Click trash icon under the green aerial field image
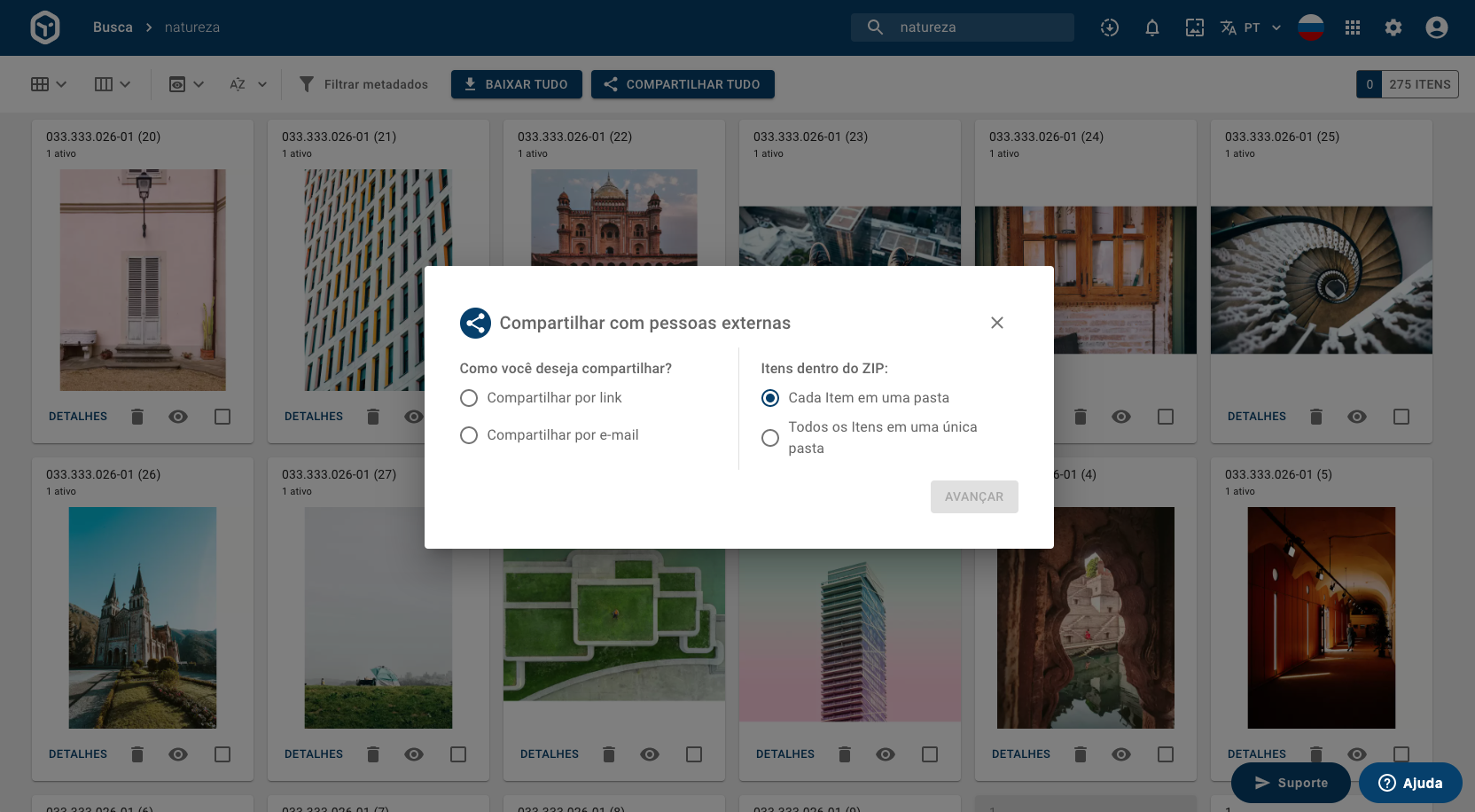The height and width of the screenshot is (812, 1475). coord(609,754)
